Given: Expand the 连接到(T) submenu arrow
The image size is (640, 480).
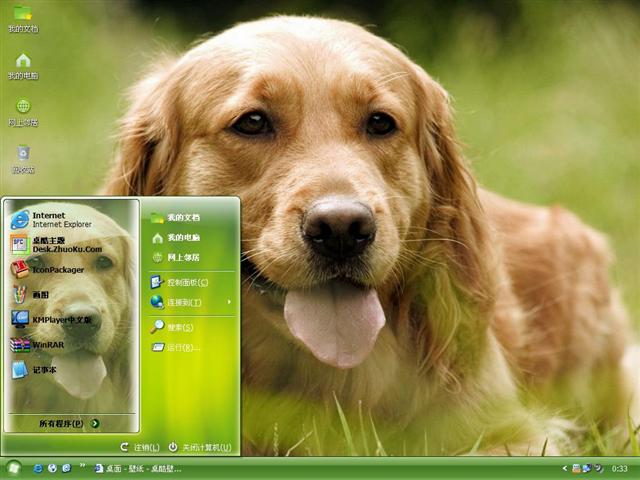Looking at the screenshot, I should point(229,302).
